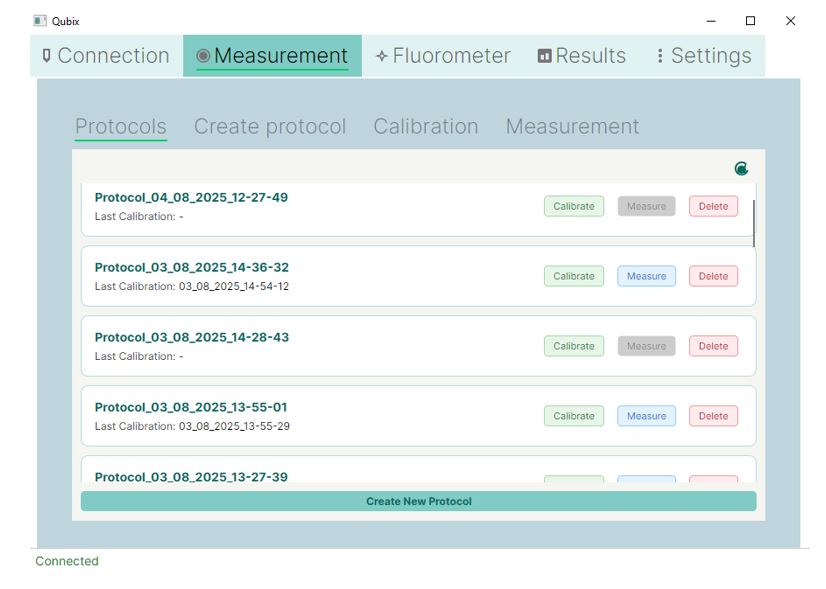Screen dimensions: 826x589
Task: Open the Results tab
Action: coord(582,56)
